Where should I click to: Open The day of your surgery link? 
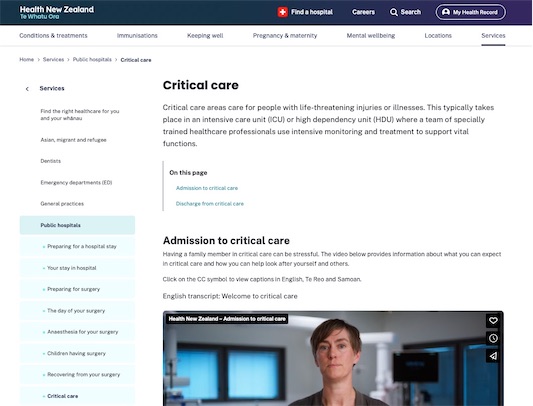coord(76,310)
